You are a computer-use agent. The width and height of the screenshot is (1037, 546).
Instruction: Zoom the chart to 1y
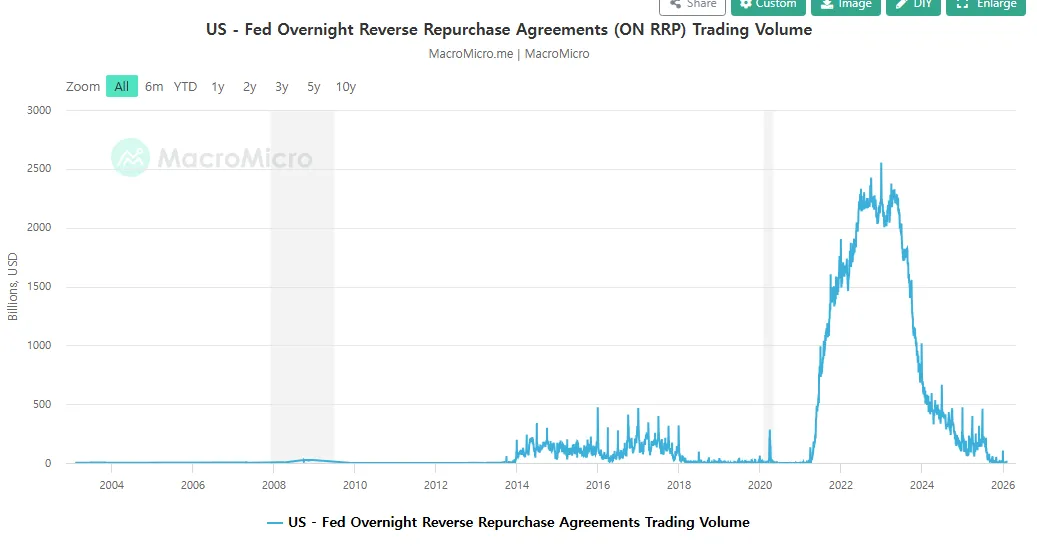(x=218, y=87)
